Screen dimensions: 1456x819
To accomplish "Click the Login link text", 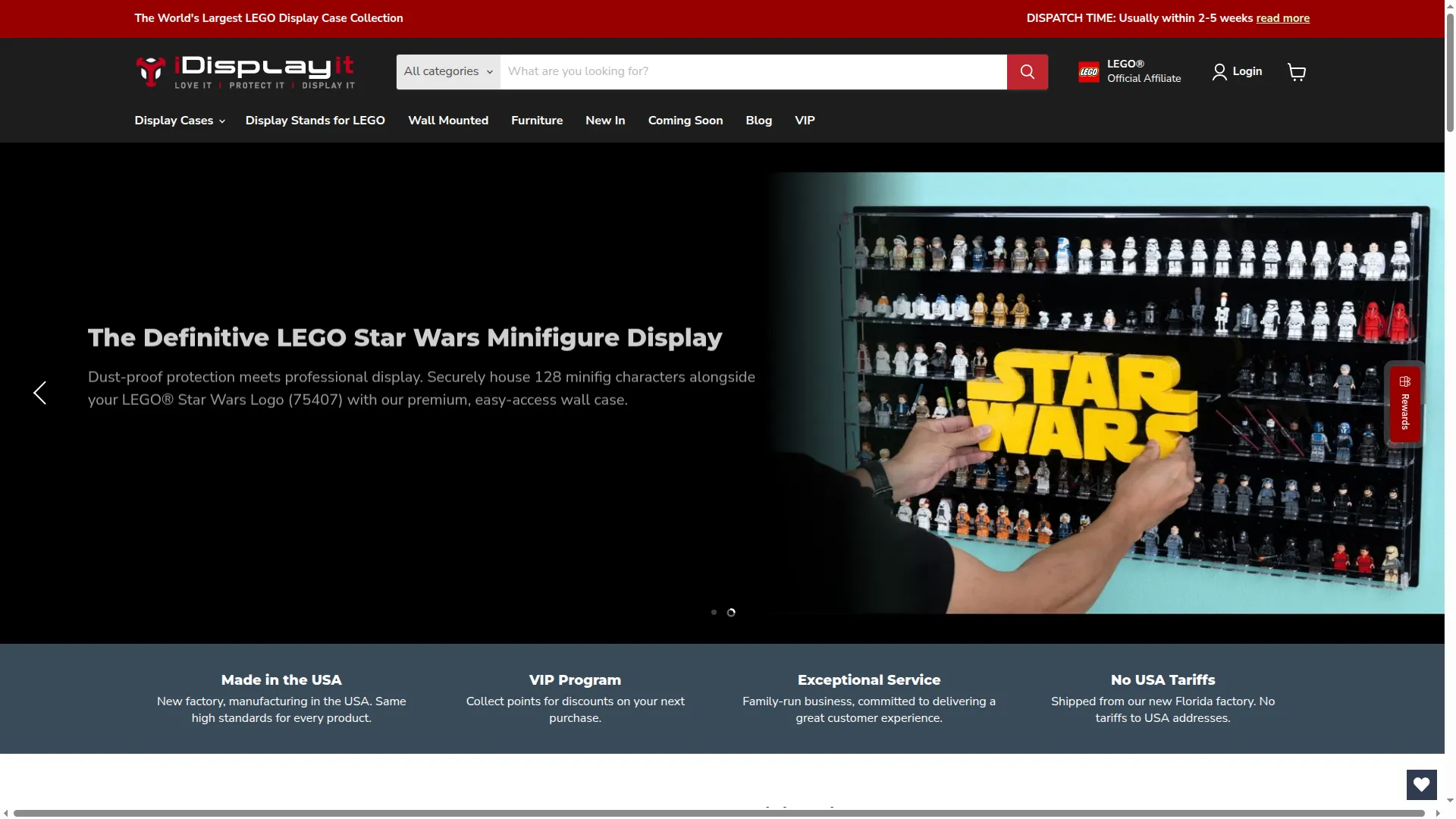I will point(1247,71).
